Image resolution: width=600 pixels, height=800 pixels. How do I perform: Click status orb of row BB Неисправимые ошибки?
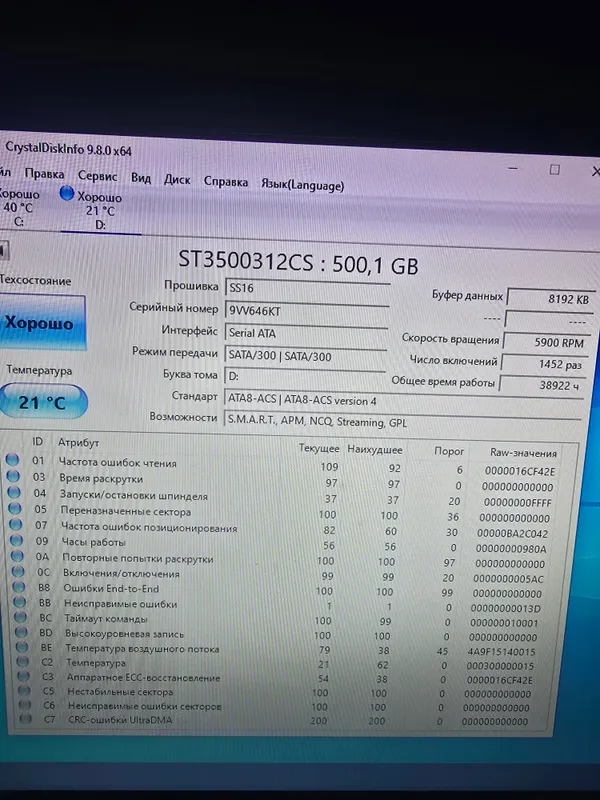click(x=20, y=602)
